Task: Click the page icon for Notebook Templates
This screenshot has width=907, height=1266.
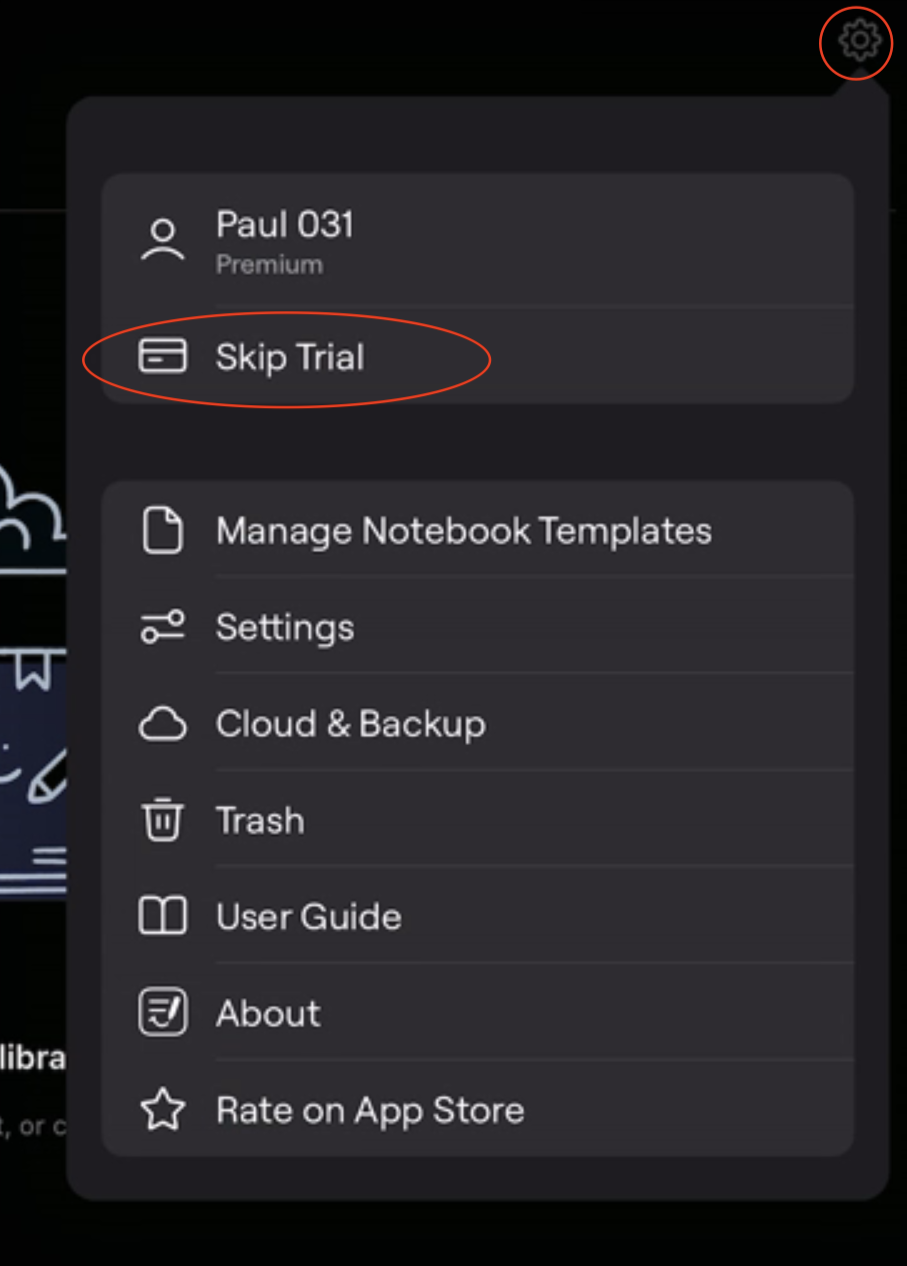Action: [x=162, y=530]
